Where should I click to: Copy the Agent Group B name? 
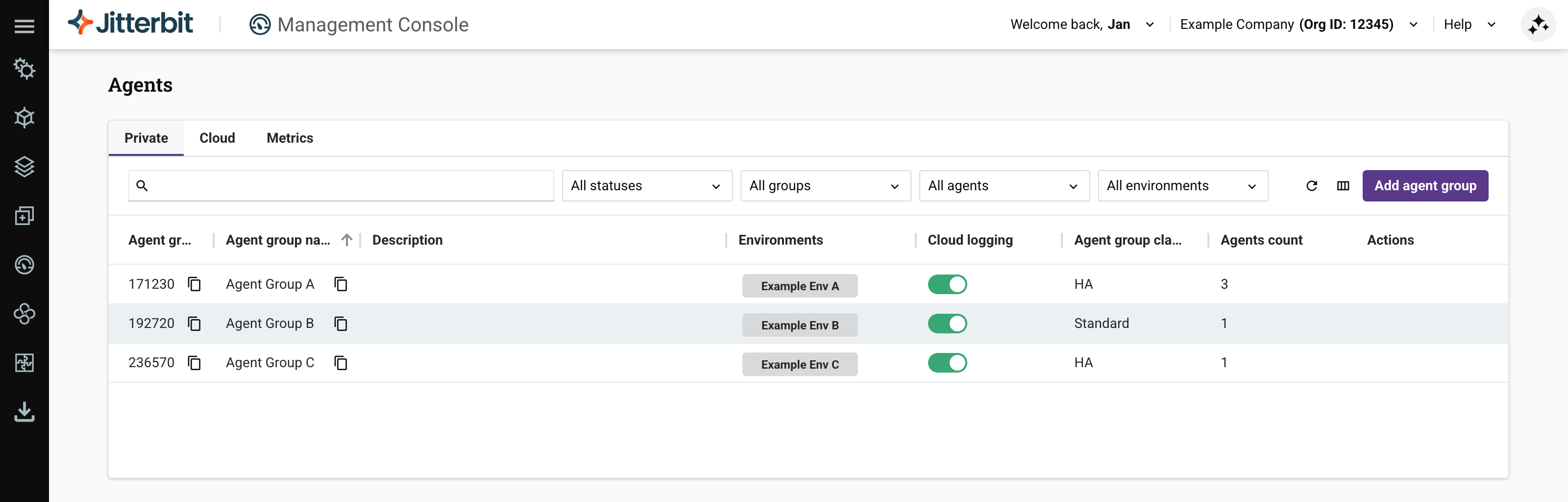(x=341, y=324)
